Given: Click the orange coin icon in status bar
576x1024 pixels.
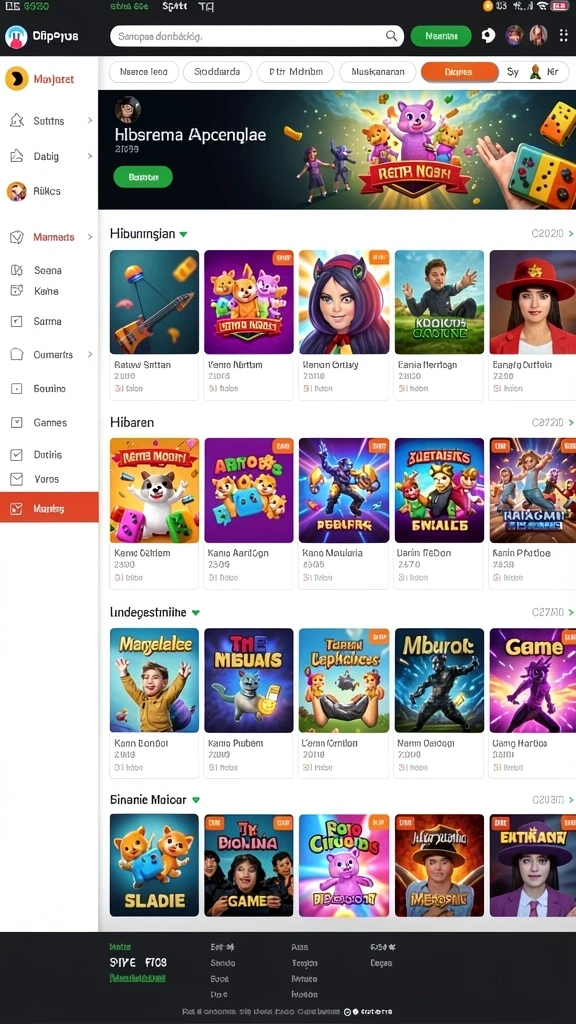Looking at the screenshot, I should [x=487, y=6].
